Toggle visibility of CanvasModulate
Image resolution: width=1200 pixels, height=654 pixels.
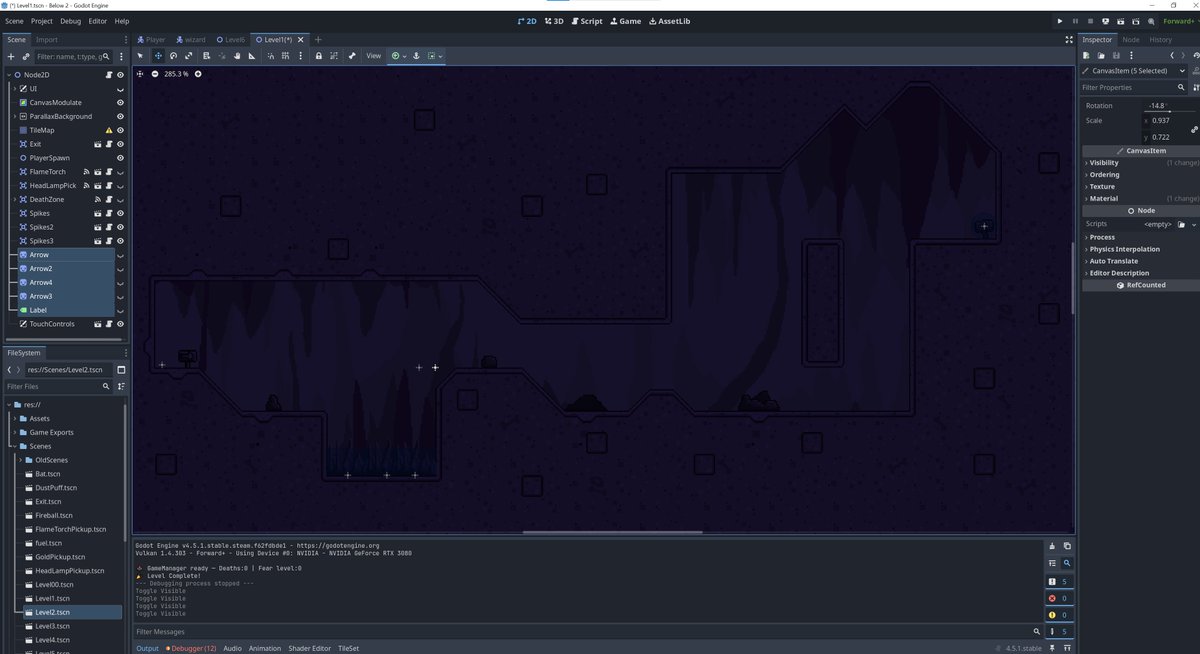120,102
